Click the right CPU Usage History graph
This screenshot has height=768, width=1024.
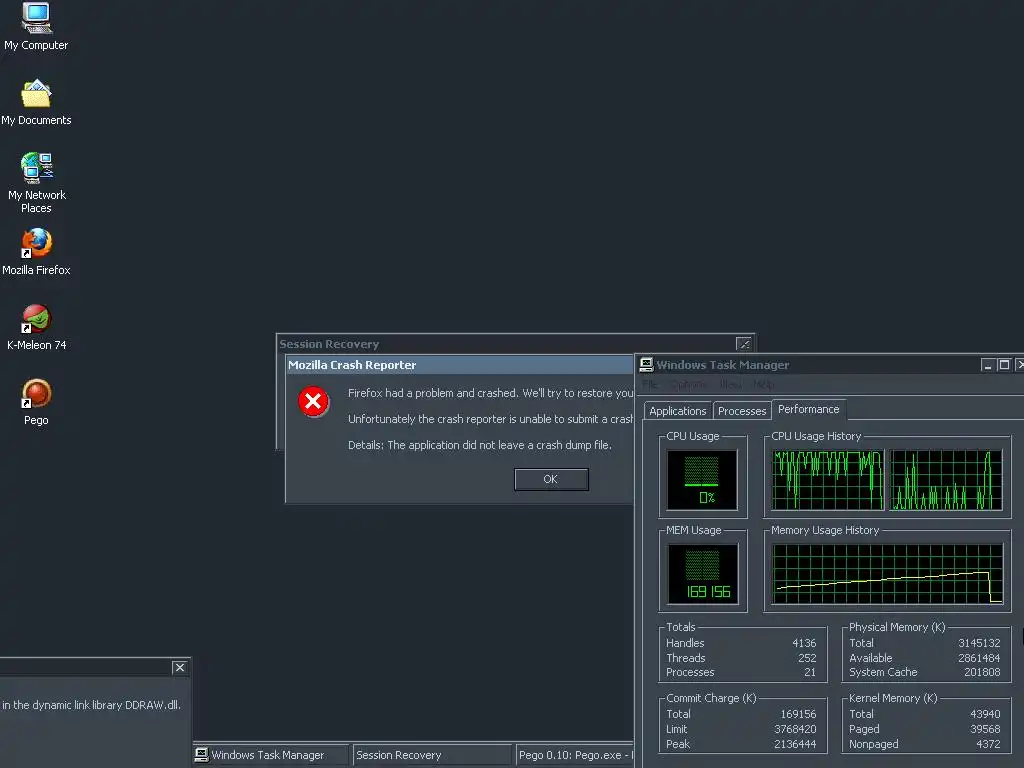pyautogui.click(x=946, y=480)
